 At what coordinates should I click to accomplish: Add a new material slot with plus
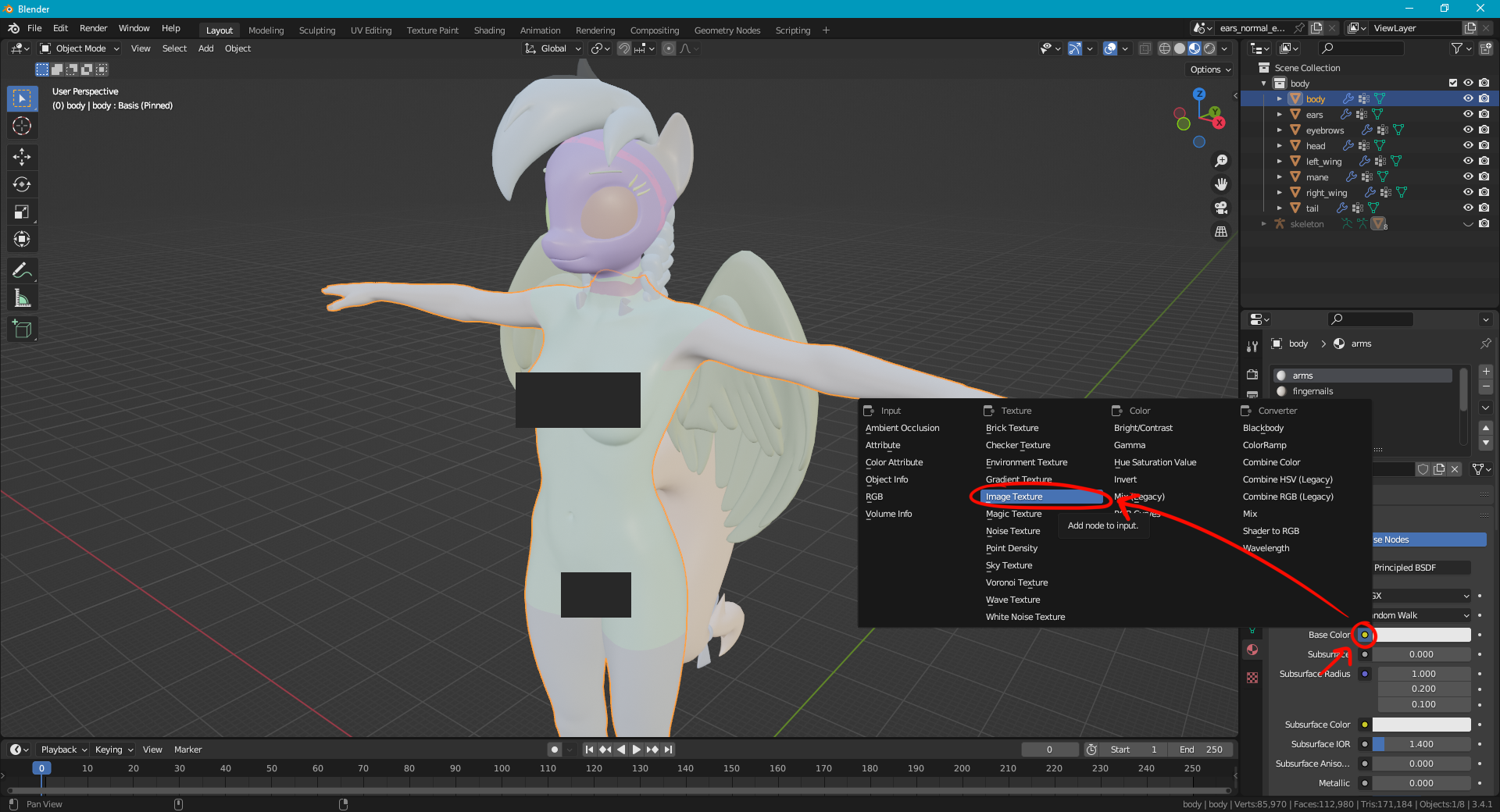(x=1486, y=372)
